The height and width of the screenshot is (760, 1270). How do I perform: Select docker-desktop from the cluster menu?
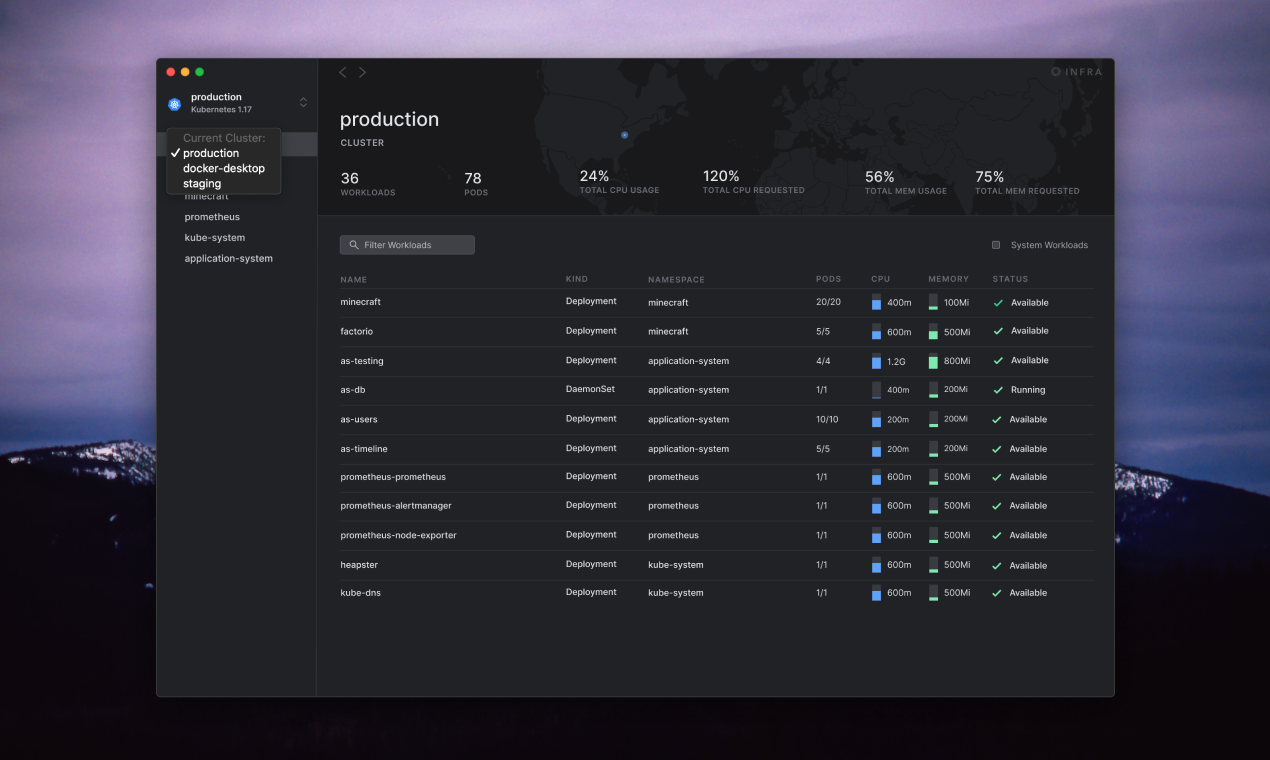pyautogui.click(x=223, y=168)
